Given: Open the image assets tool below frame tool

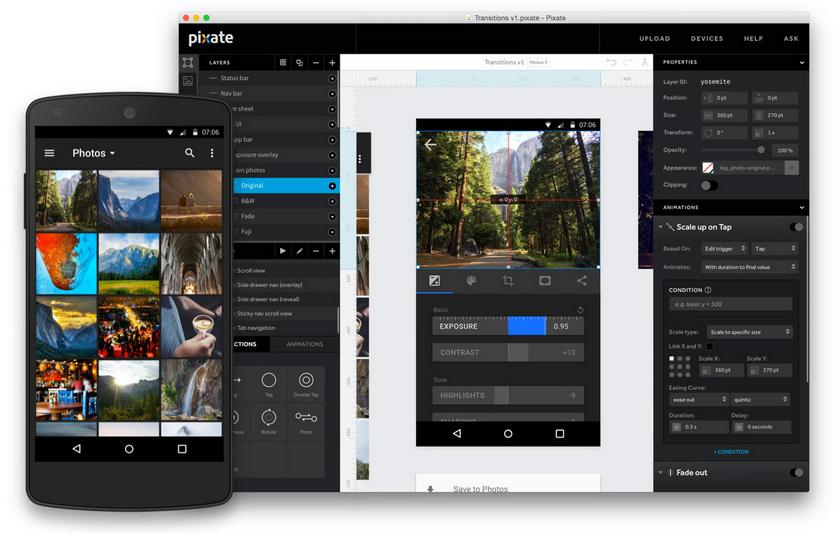Looking at the screenshot, I should [x=188, y=81].
